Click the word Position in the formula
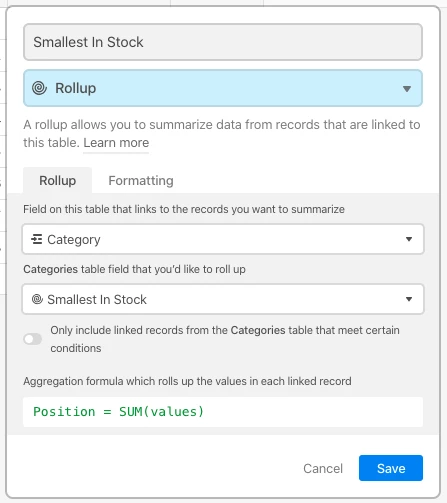Image resolution: width=447 pixels, height=503 pixels. [x=64, y=412]
